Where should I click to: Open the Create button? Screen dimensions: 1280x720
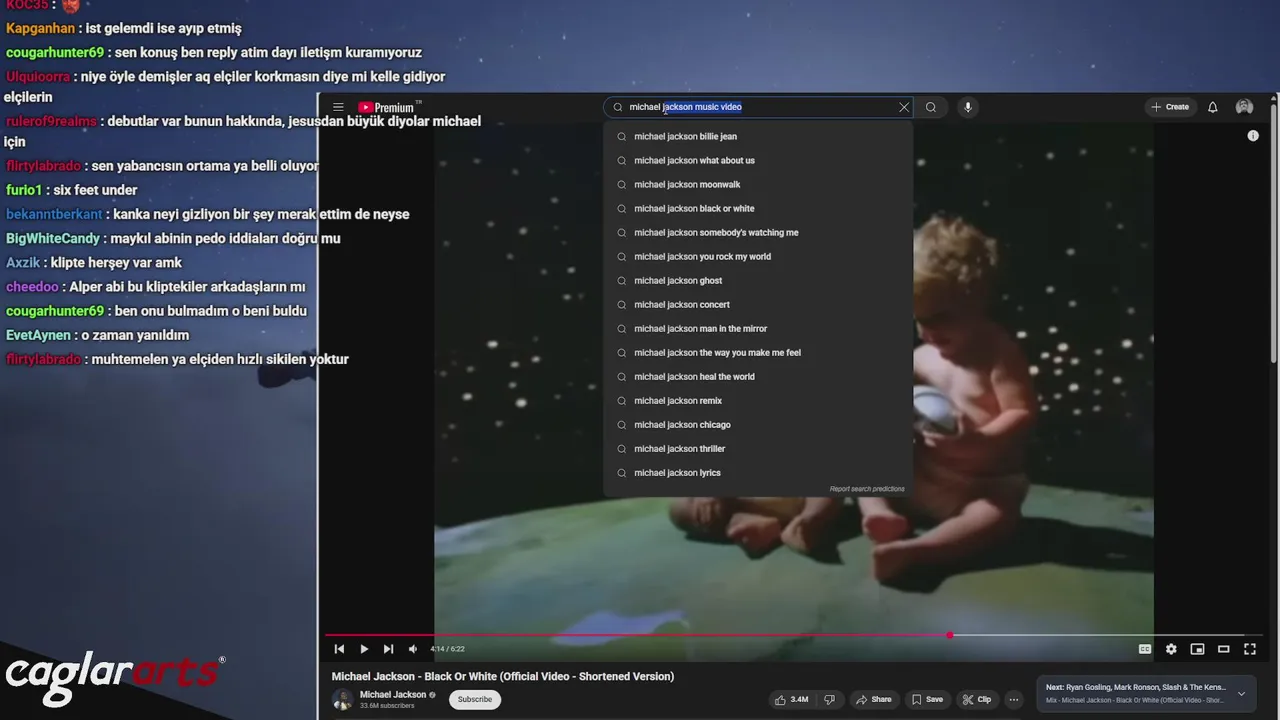pos(1170,107)
